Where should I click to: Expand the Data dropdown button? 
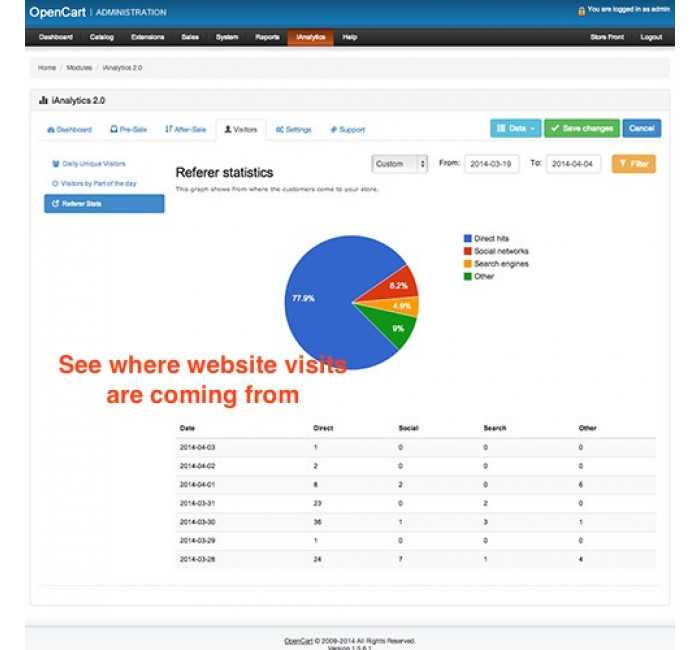[x=516, y=128]
